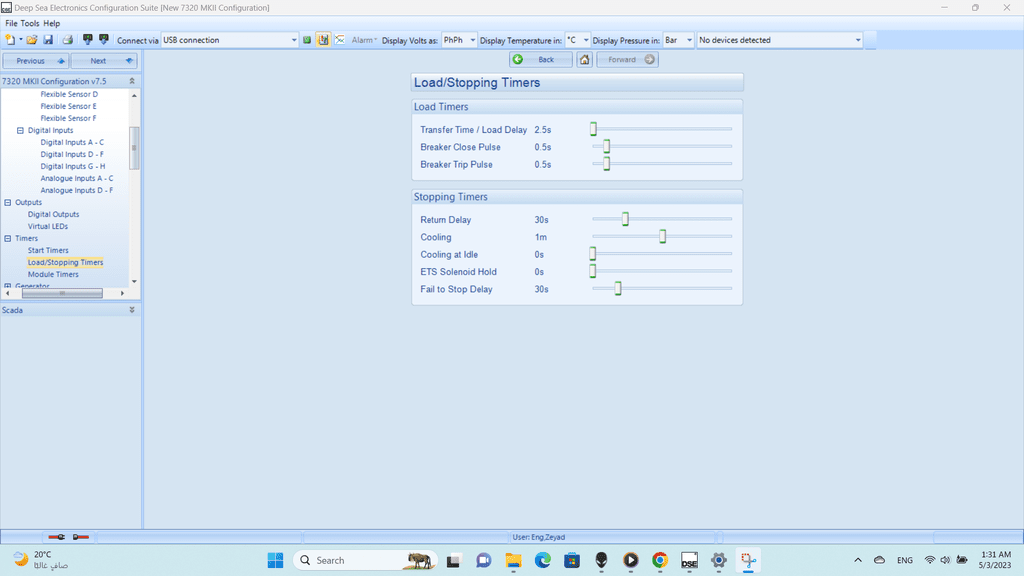Click the highlighted orange toolbar icon

tap(323, 40)
